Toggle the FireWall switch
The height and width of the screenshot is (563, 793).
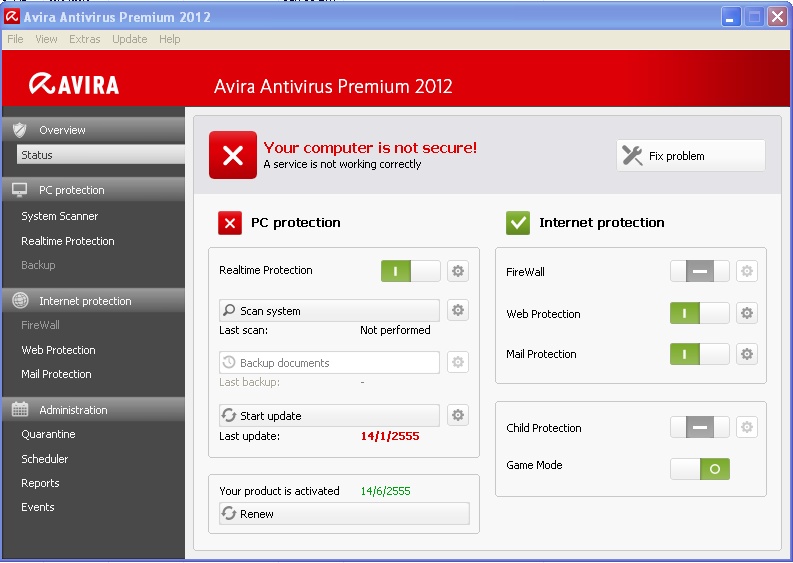[x=699, y=271]
